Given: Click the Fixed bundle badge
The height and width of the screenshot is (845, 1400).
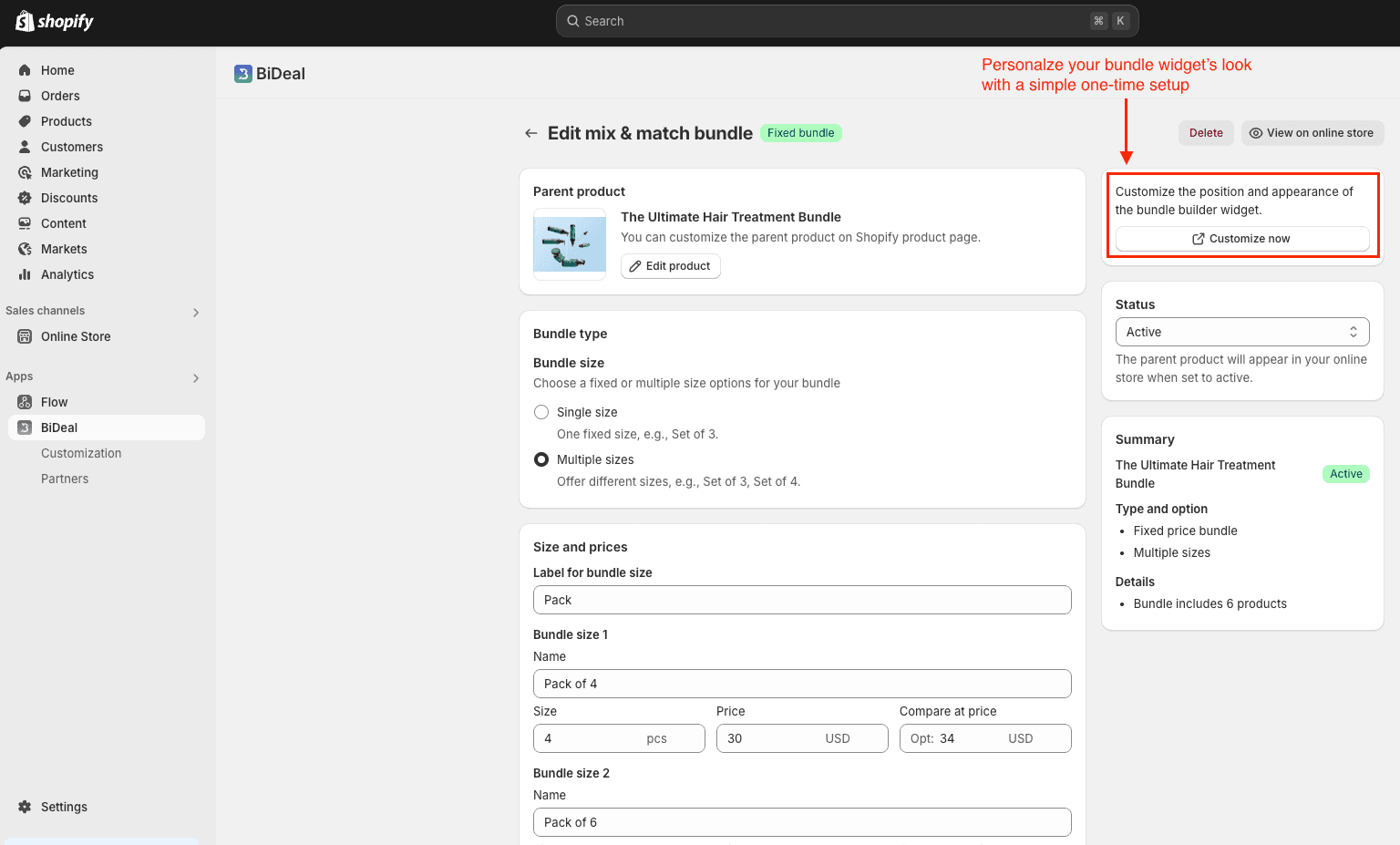Looking at the screenshot, I should 800,133.
